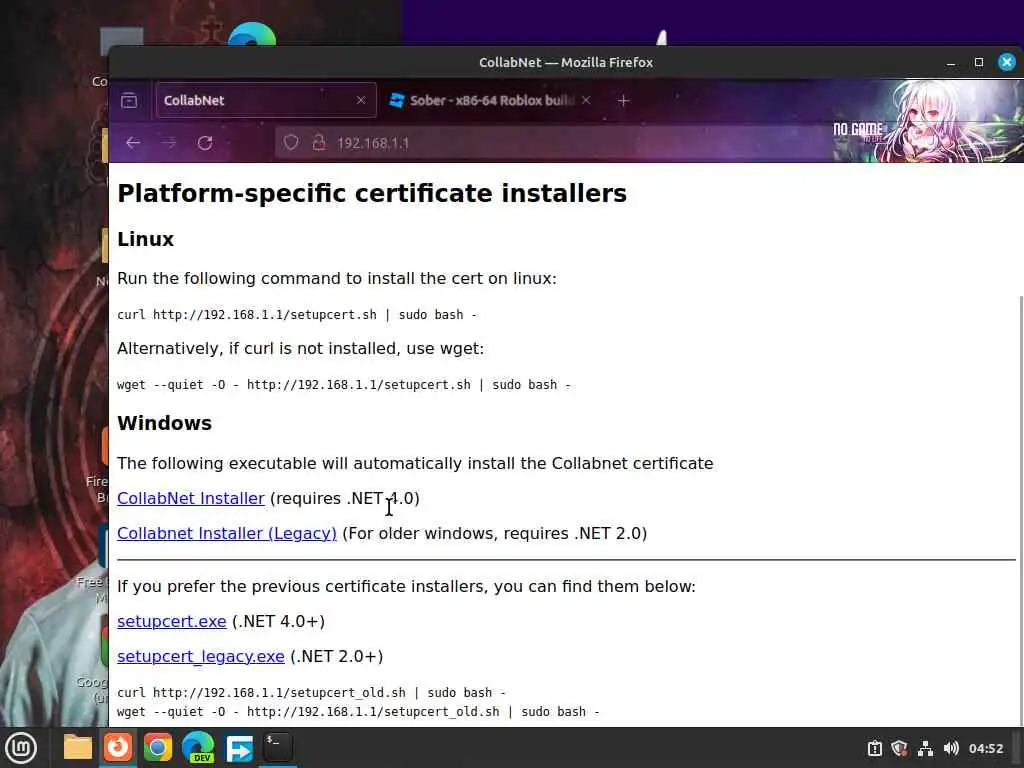Viewport: 1024px width, 768px height.
Task: Click the forward navigation arrow
Action: tap(169, 143)
